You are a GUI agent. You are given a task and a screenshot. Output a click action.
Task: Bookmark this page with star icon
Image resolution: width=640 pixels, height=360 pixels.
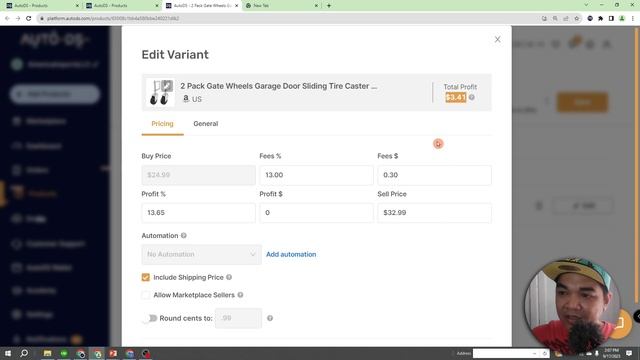pos(577,18)
